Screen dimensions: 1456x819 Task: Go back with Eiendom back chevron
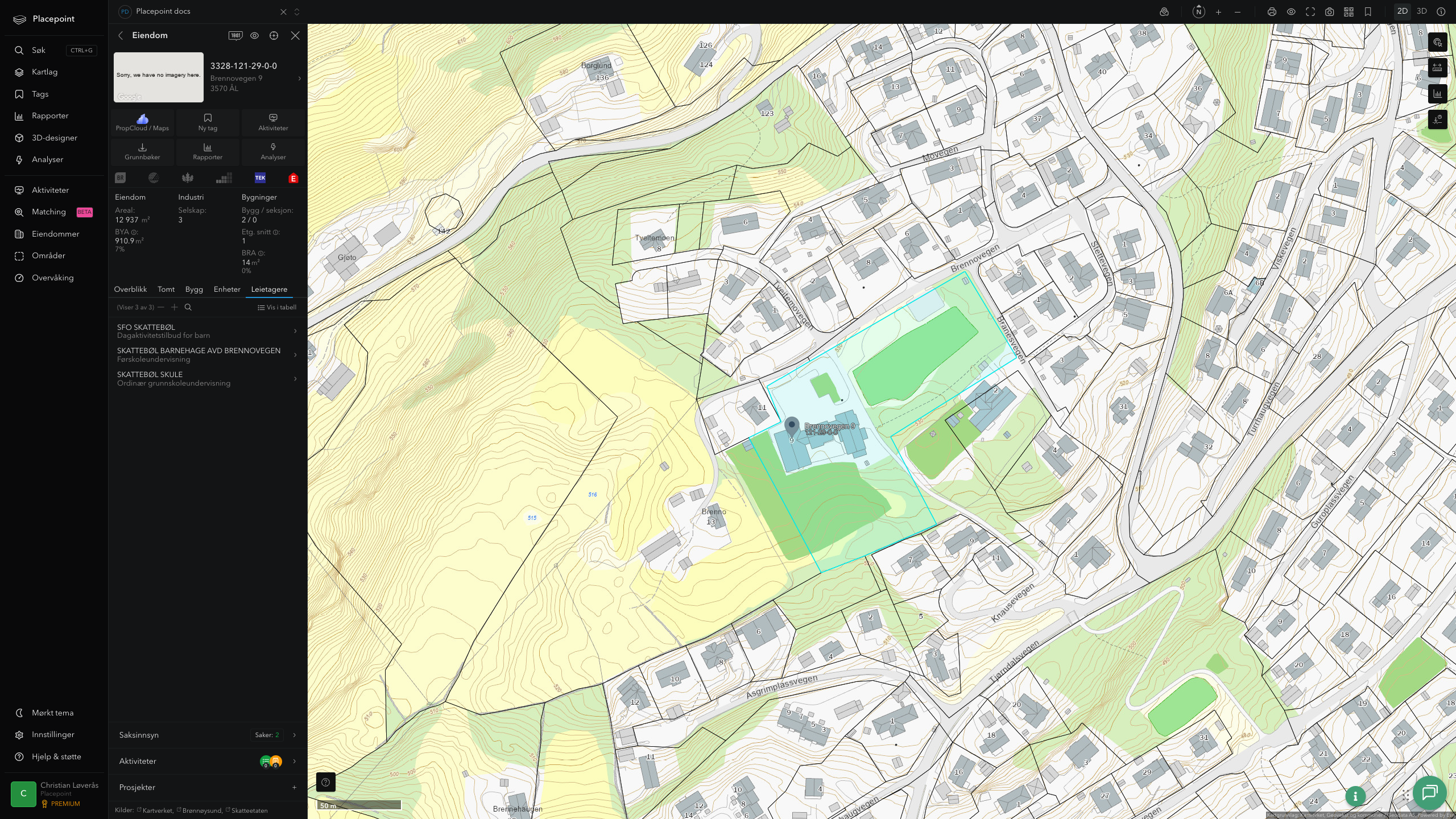click(x=121, y=35)
